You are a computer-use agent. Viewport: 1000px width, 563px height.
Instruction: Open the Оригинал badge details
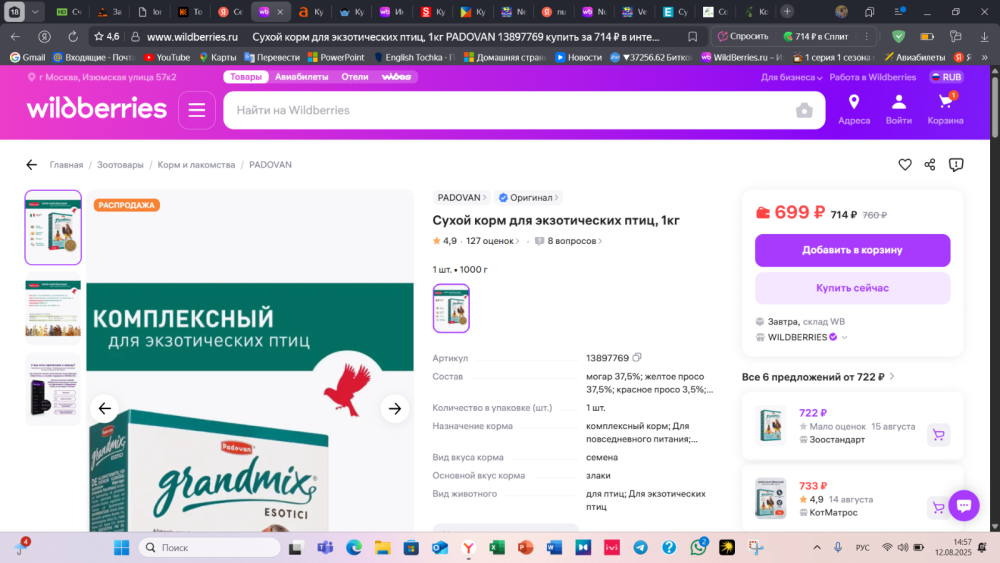coord(528,198)
